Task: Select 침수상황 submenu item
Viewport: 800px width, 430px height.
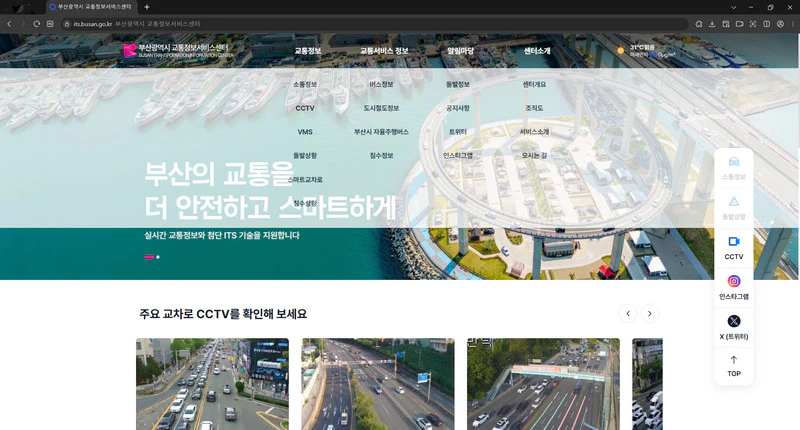Action: coord(305,203)
